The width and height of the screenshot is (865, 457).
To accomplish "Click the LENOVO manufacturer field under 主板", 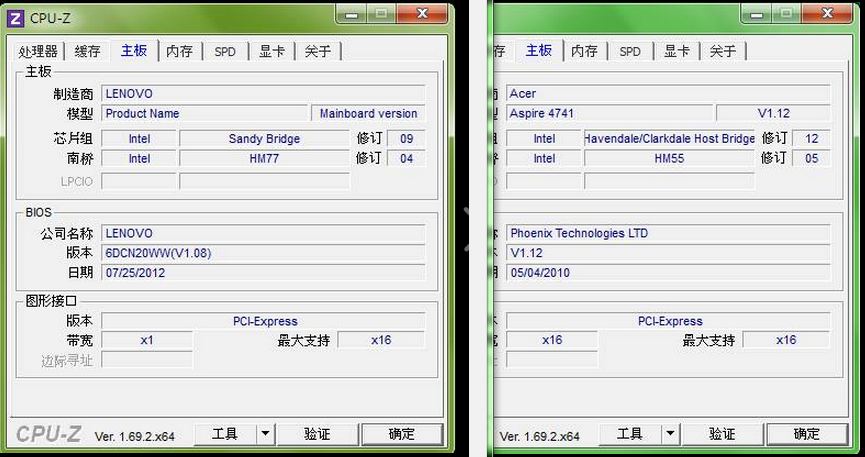I will pyautogui.click(x=263, y=94).
